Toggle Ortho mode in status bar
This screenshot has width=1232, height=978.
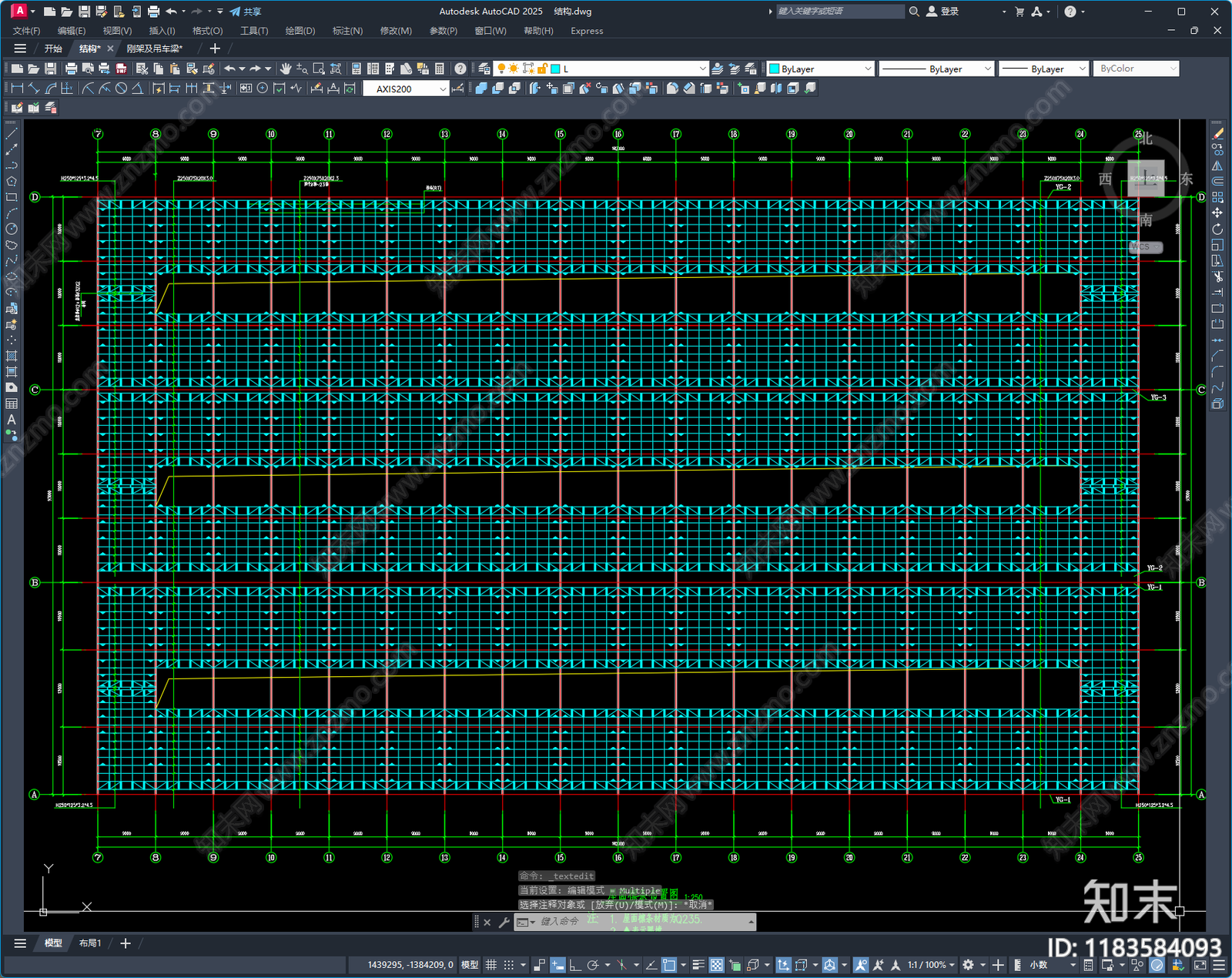(575, 965)
